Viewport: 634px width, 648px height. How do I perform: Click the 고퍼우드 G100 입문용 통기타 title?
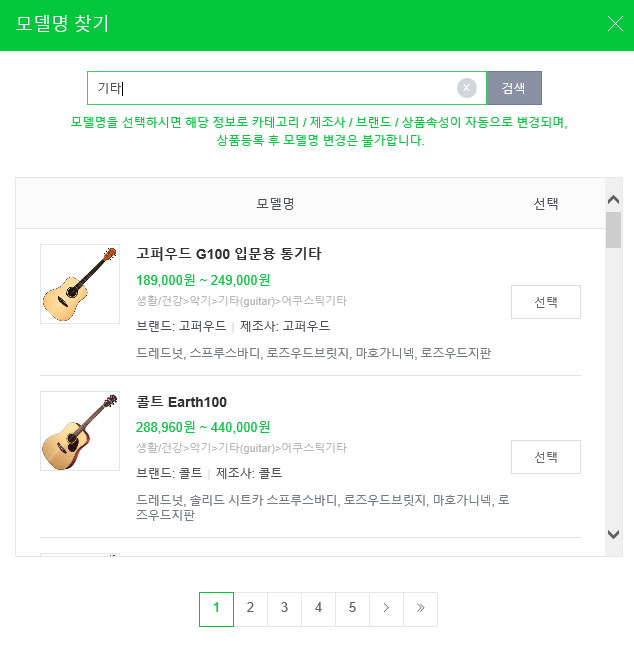click(x=229, y=254)
